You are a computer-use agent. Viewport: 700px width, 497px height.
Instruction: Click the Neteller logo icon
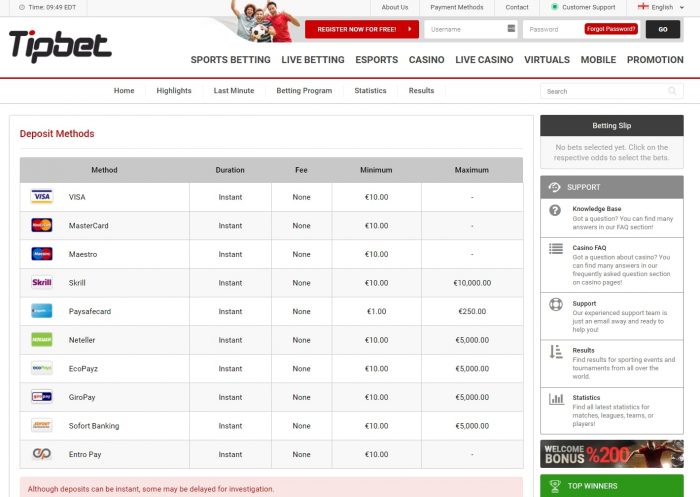pyautogui.click(x=42, y=339)
